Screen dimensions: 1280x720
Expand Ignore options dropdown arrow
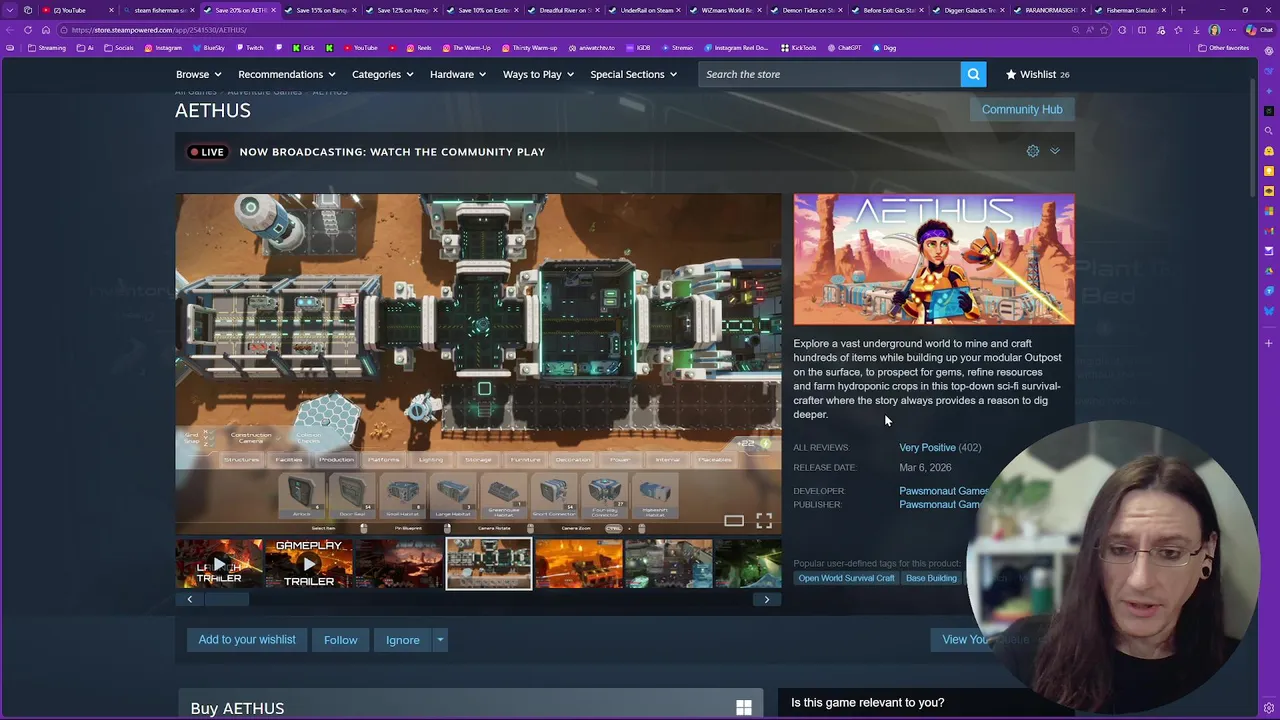tap(440, 640)
